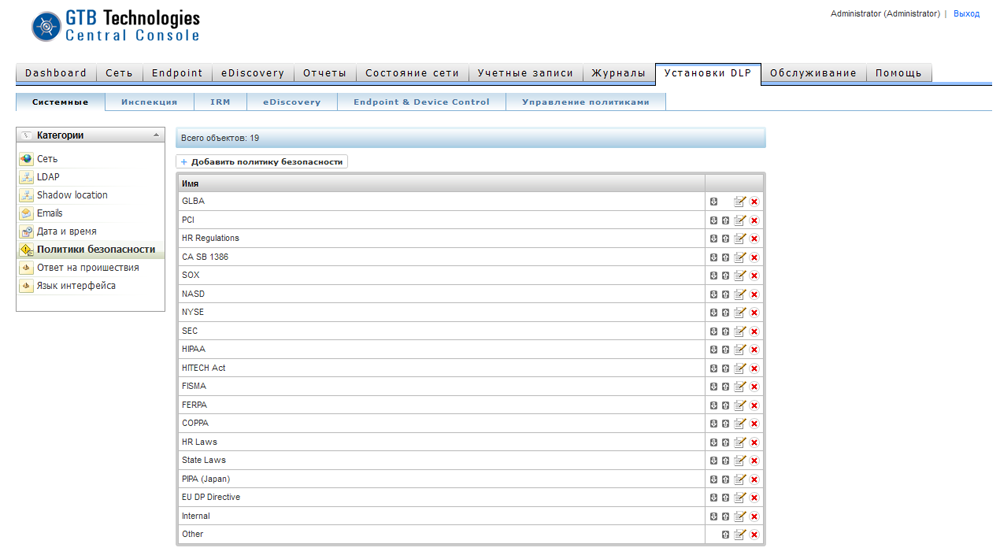1000x559 pixels.
Task: Delete the Internal policy
Action: click(754, 516)
